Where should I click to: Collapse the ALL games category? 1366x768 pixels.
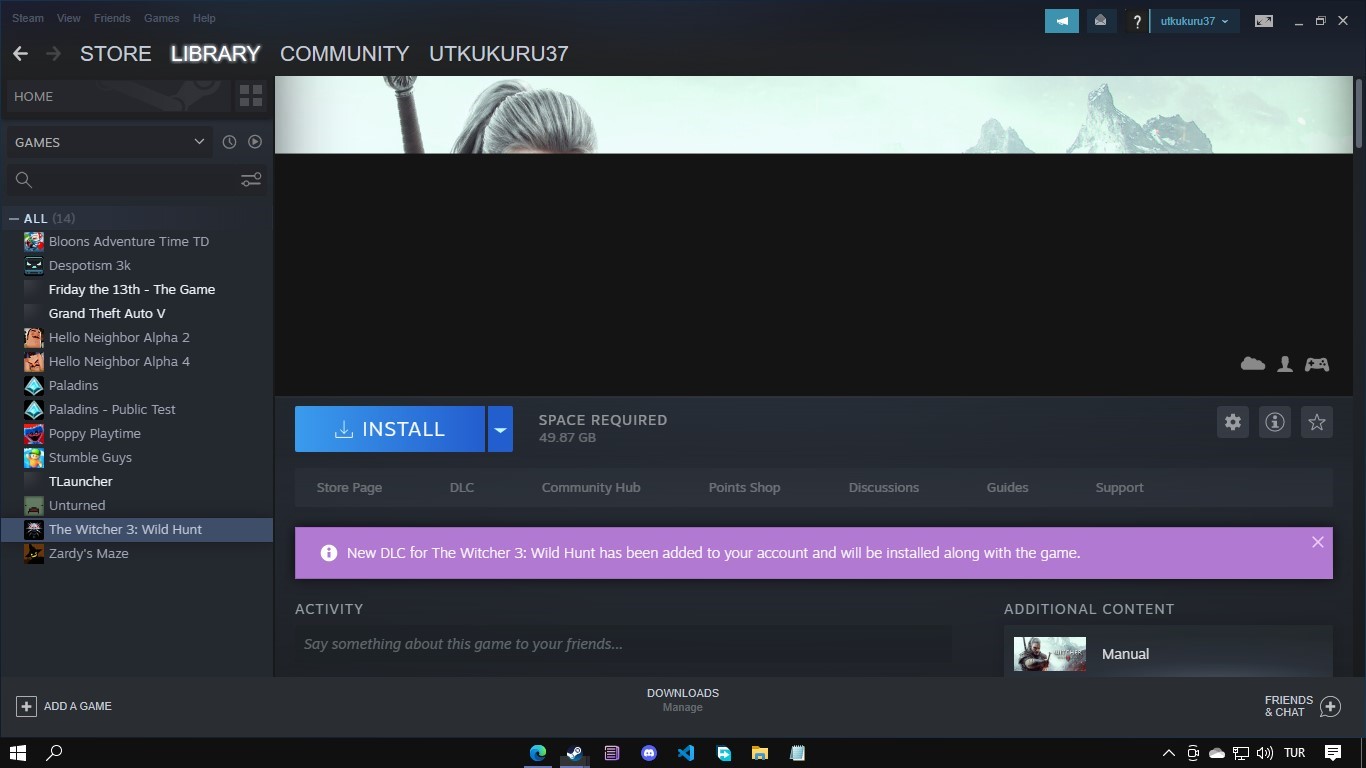pyautogui.click(x=14, y=218)
